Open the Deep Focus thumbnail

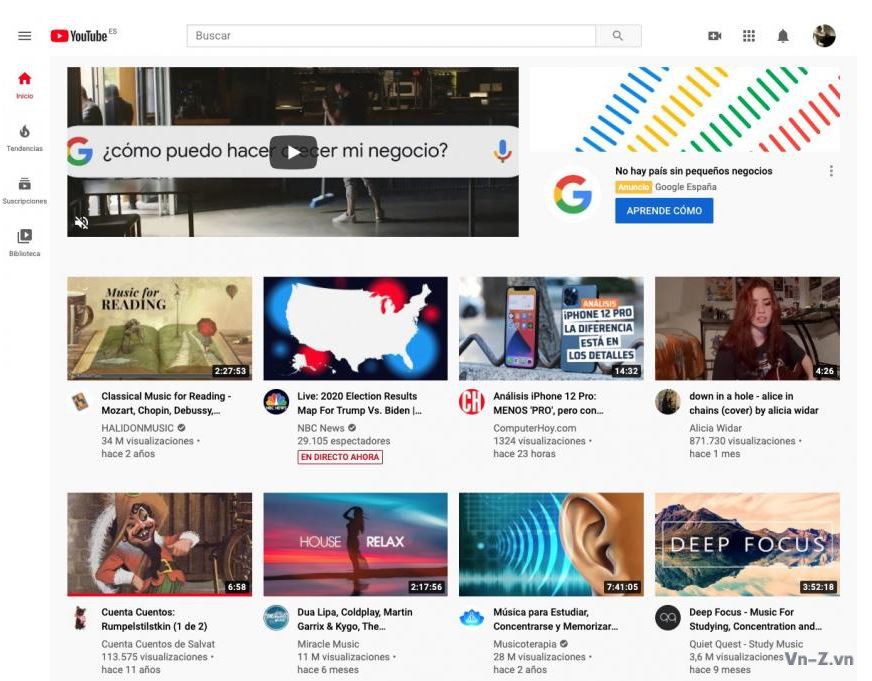pos(747,544)
